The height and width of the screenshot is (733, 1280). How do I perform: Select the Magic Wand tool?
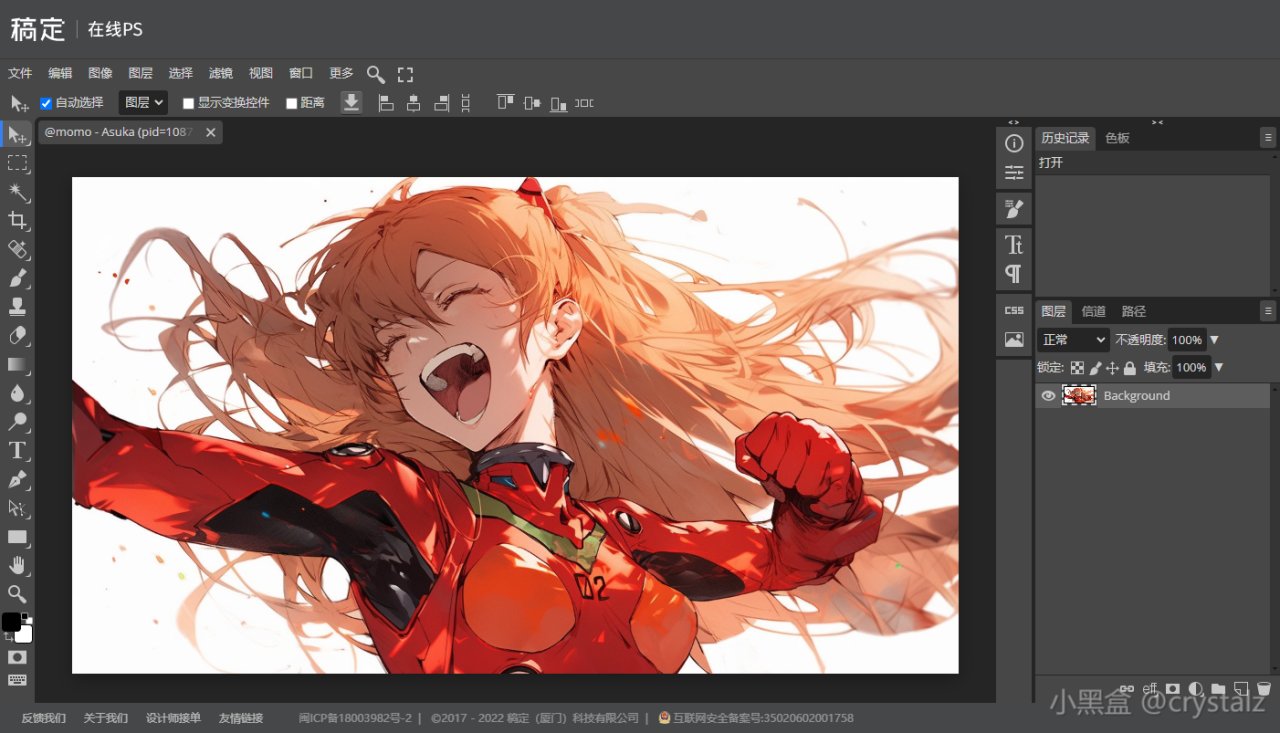(x=17, y=191)
